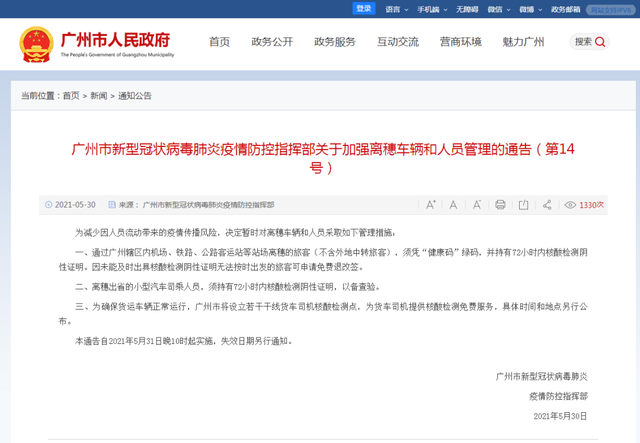The image size is (640, 443).
Task: Click the signature date 2021年5月30日
Action: (x=560, y=416)
